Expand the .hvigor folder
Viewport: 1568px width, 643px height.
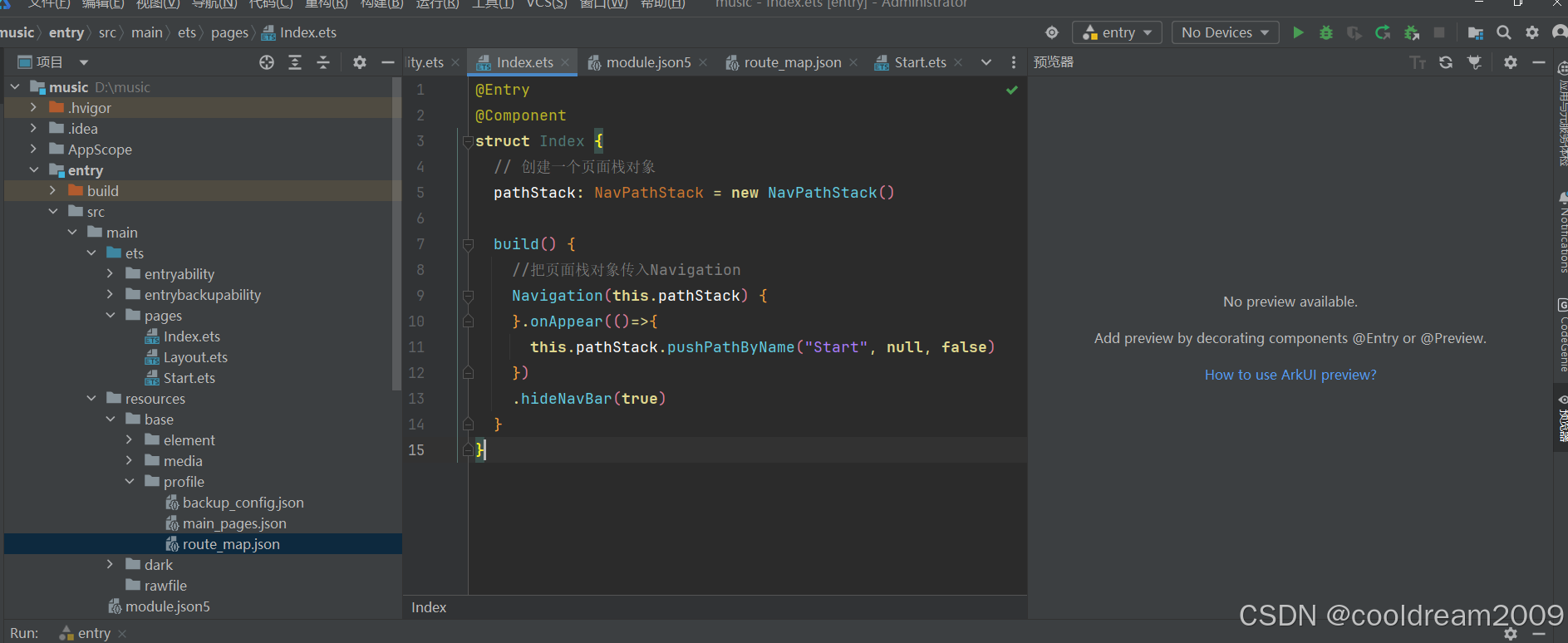pos(33,107)
